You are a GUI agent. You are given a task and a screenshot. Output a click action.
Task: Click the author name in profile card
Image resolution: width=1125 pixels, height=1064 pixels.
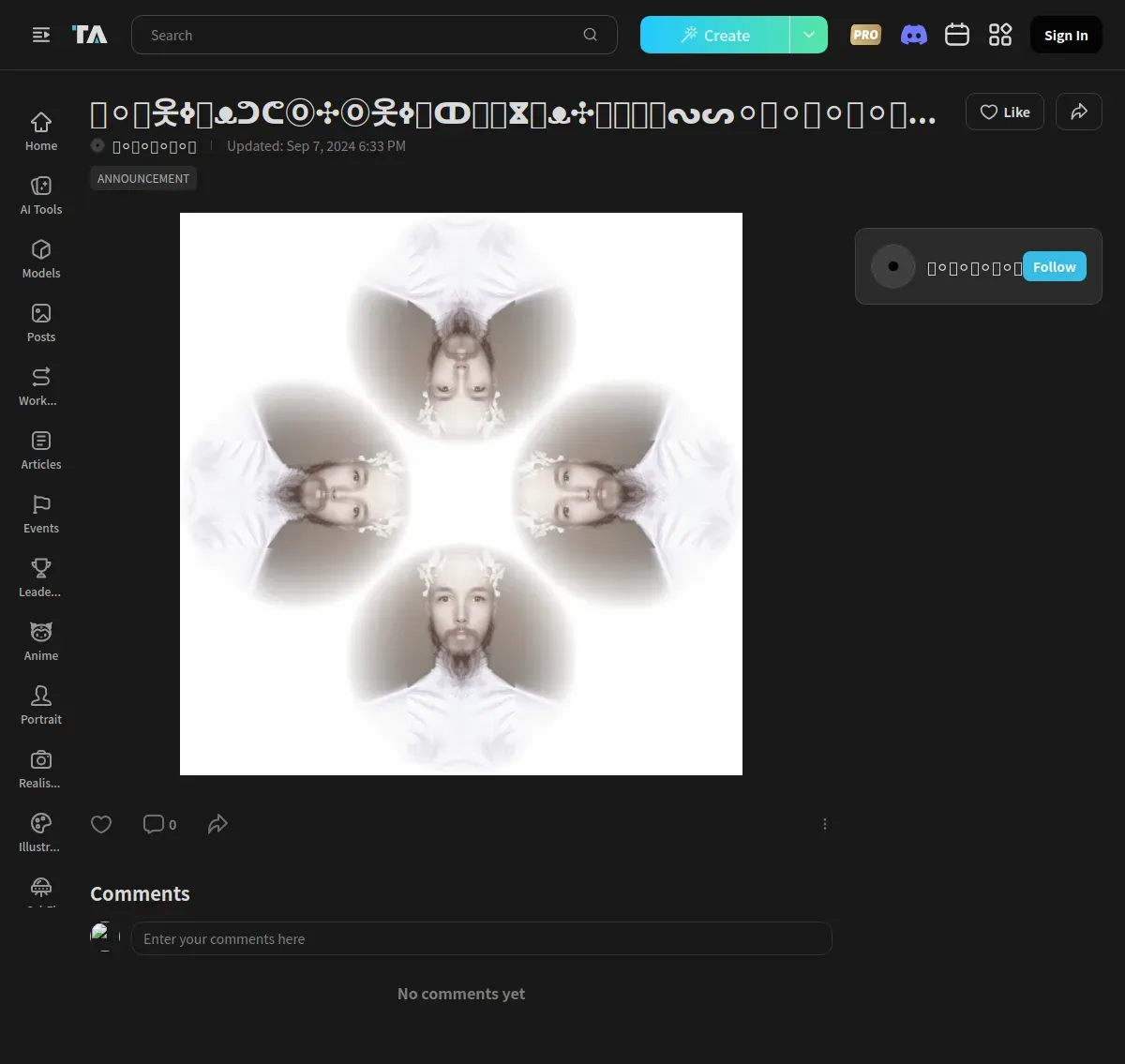[974, 267]
